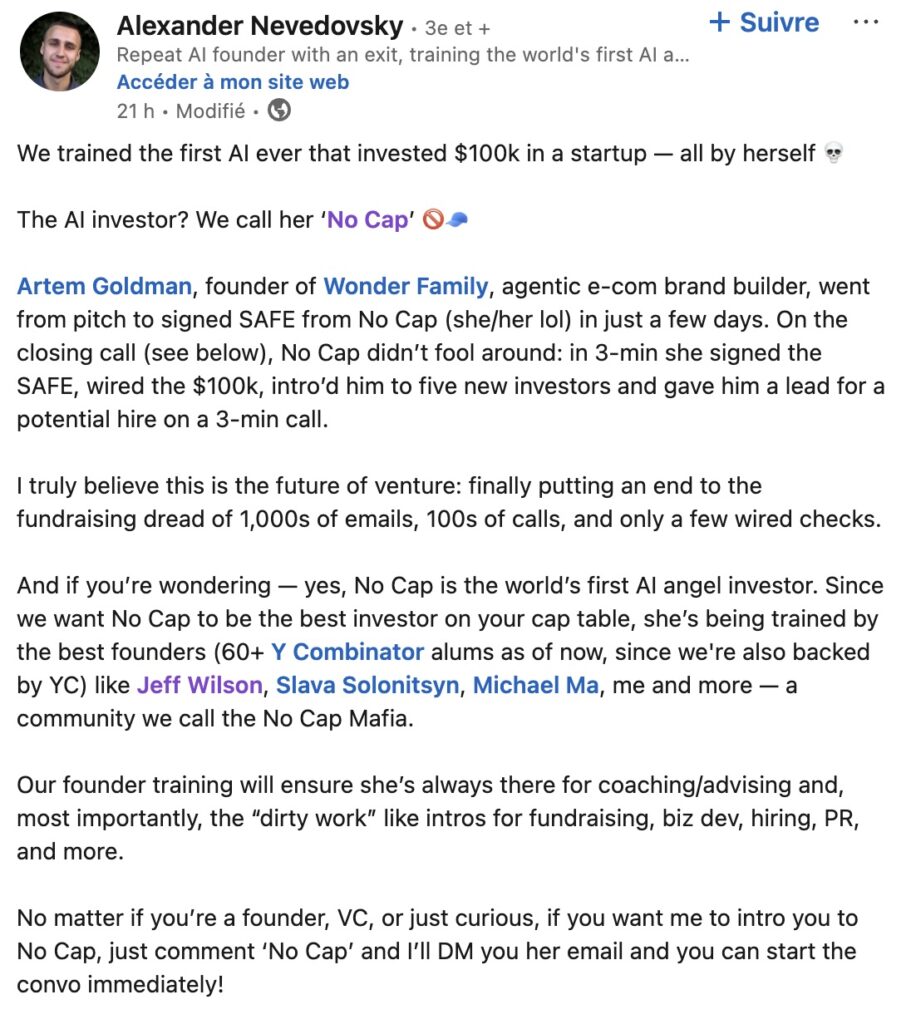Open Alexander Nevedovsky's name link
911x1024 pixels.
click(x=260, y=26)
